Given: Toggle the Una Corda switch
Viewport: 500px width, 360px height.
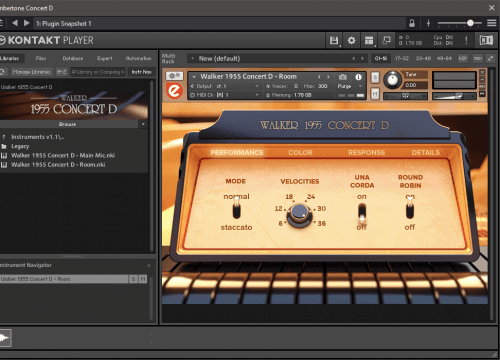Looking at the screenshot, I should click(x=362, y=212).
